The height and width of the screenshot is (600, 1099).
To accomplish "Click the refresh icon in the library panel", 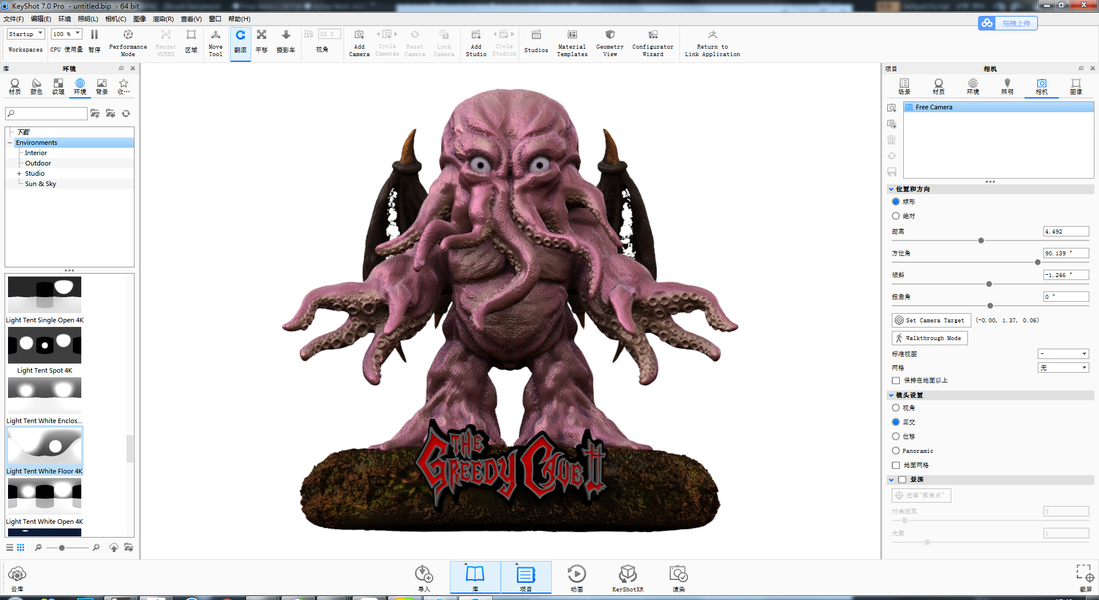I will click(x=126, y=113).
